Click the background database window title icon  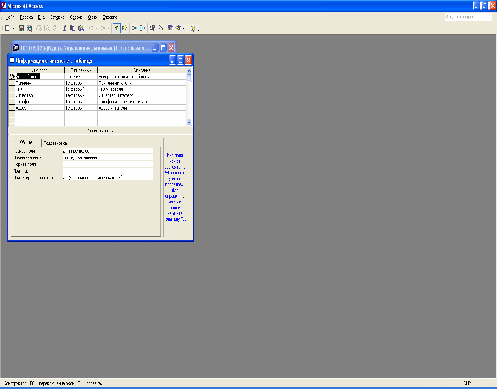click(x=16, y=48)
